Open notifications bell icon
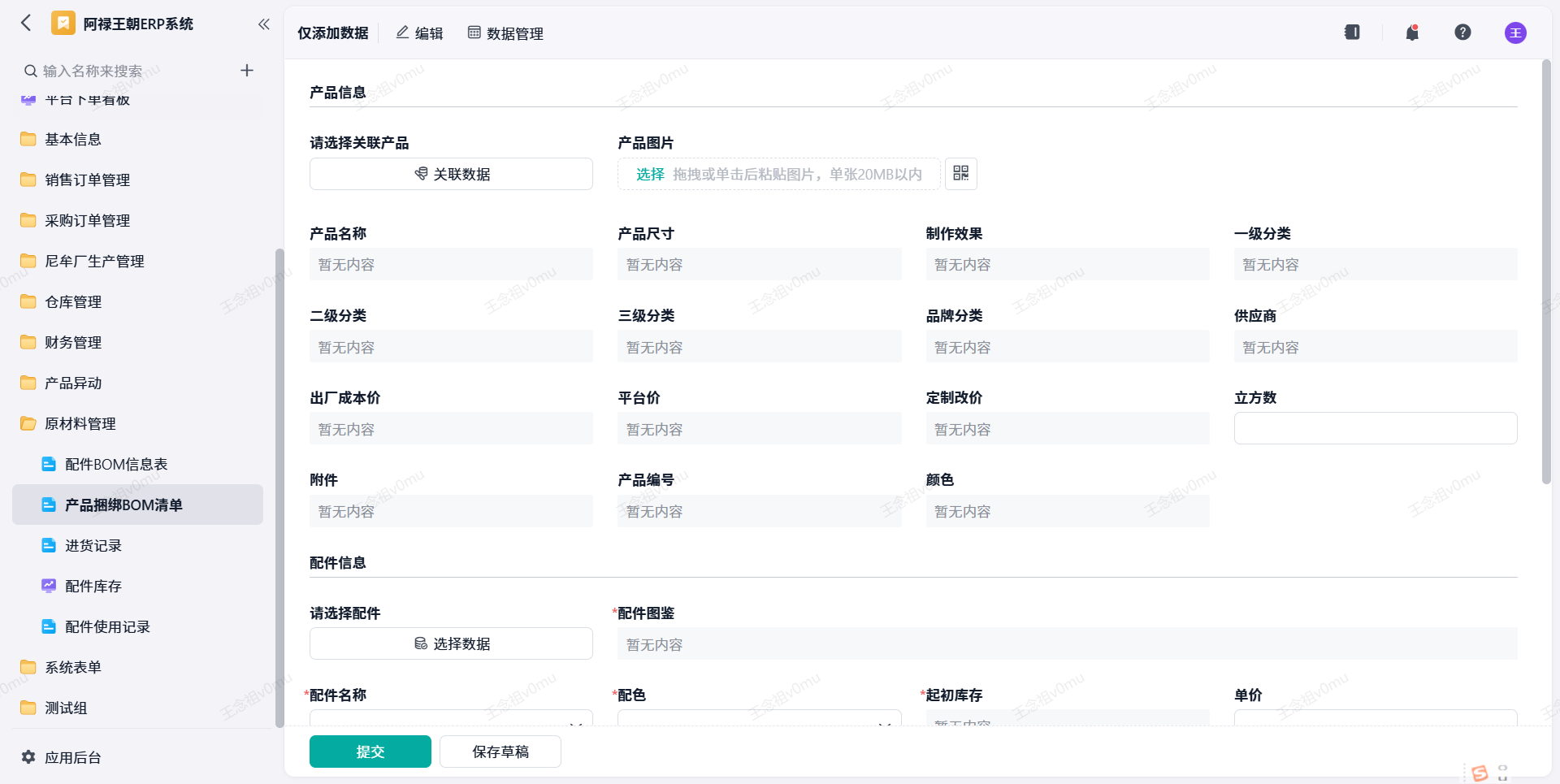 click(x=1412, y=32)
